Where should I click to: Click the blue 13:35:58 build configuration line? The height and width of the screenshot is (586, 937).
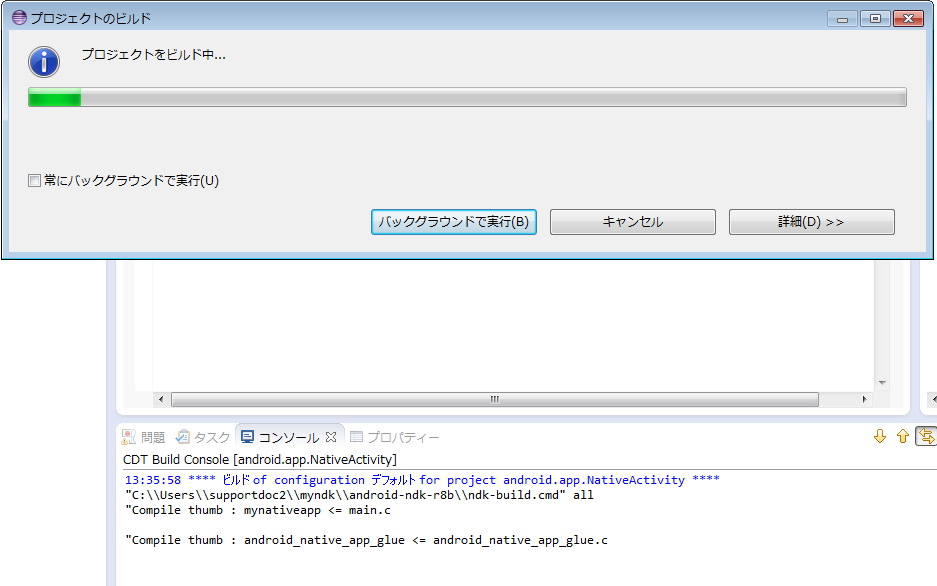pos(422,480)
